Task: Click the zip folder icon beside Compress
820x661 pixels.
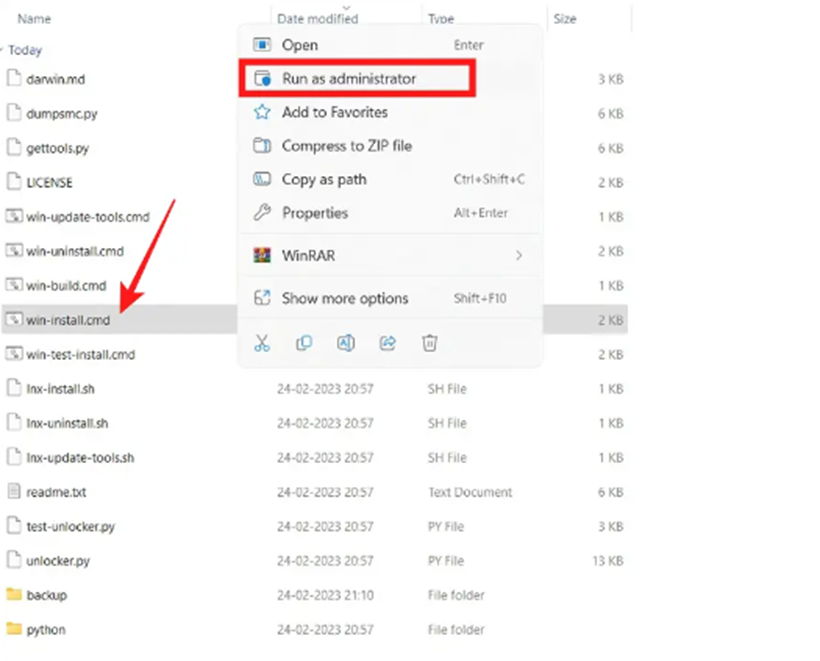Action: (262, 145)
